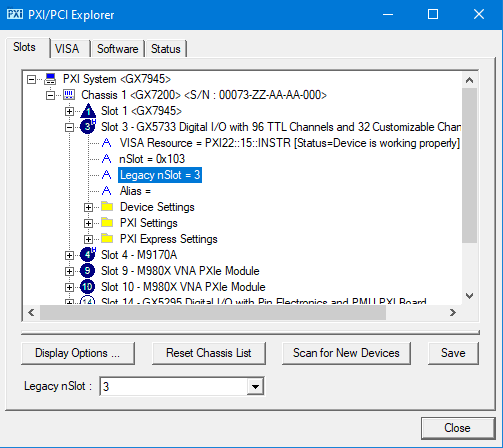Click the tree scroll down arrow
The image size is (503, 448).
(x=470, y=296)
